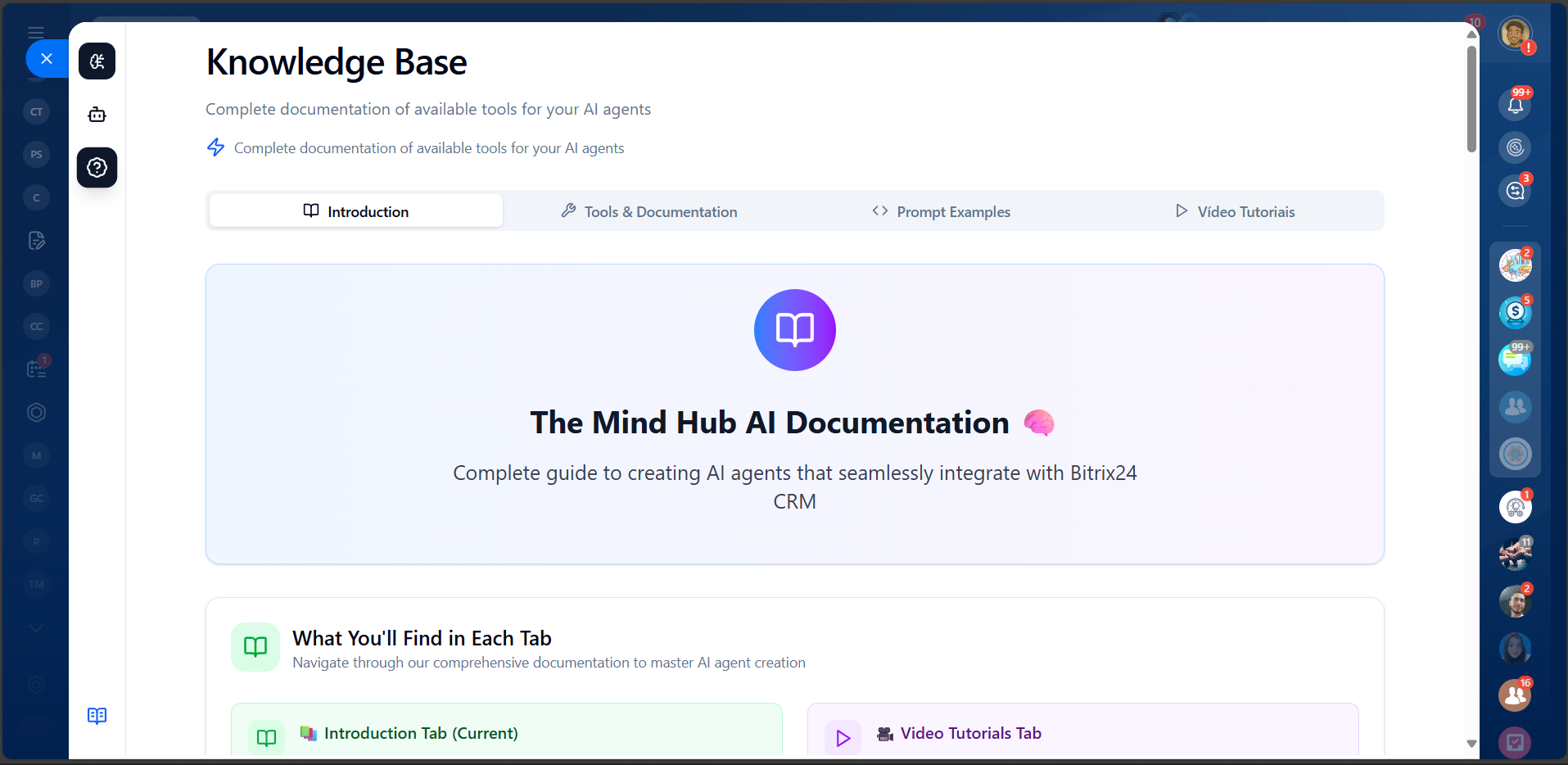This screenshot has width=1568, height=765.
Task: Switch to the Introduction tab
Action: click(356, 211)
